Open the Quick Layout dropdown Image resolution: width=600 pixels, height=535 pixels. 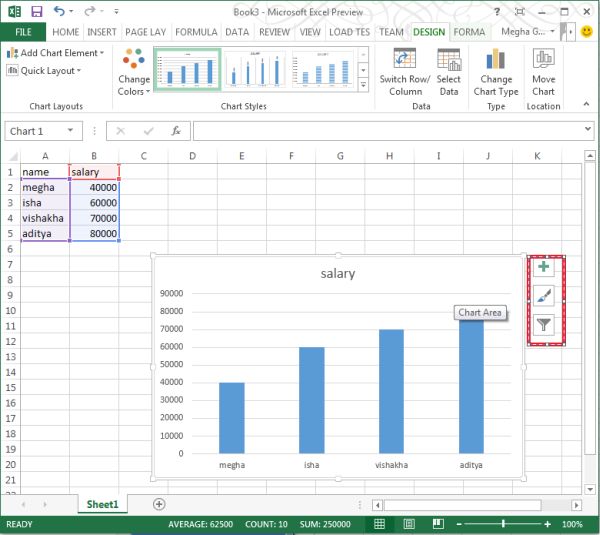tap(48, 71)
